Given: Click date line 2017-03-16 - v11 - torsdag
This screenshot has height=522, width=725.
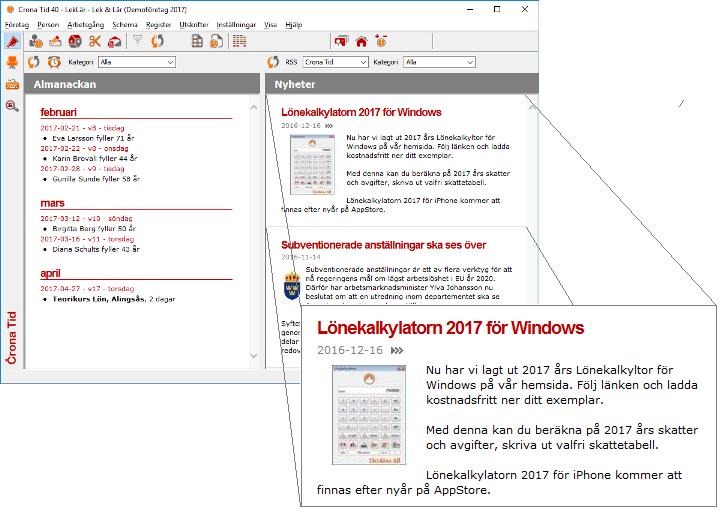Looking at the screenshot, I should tap(87, 239).
